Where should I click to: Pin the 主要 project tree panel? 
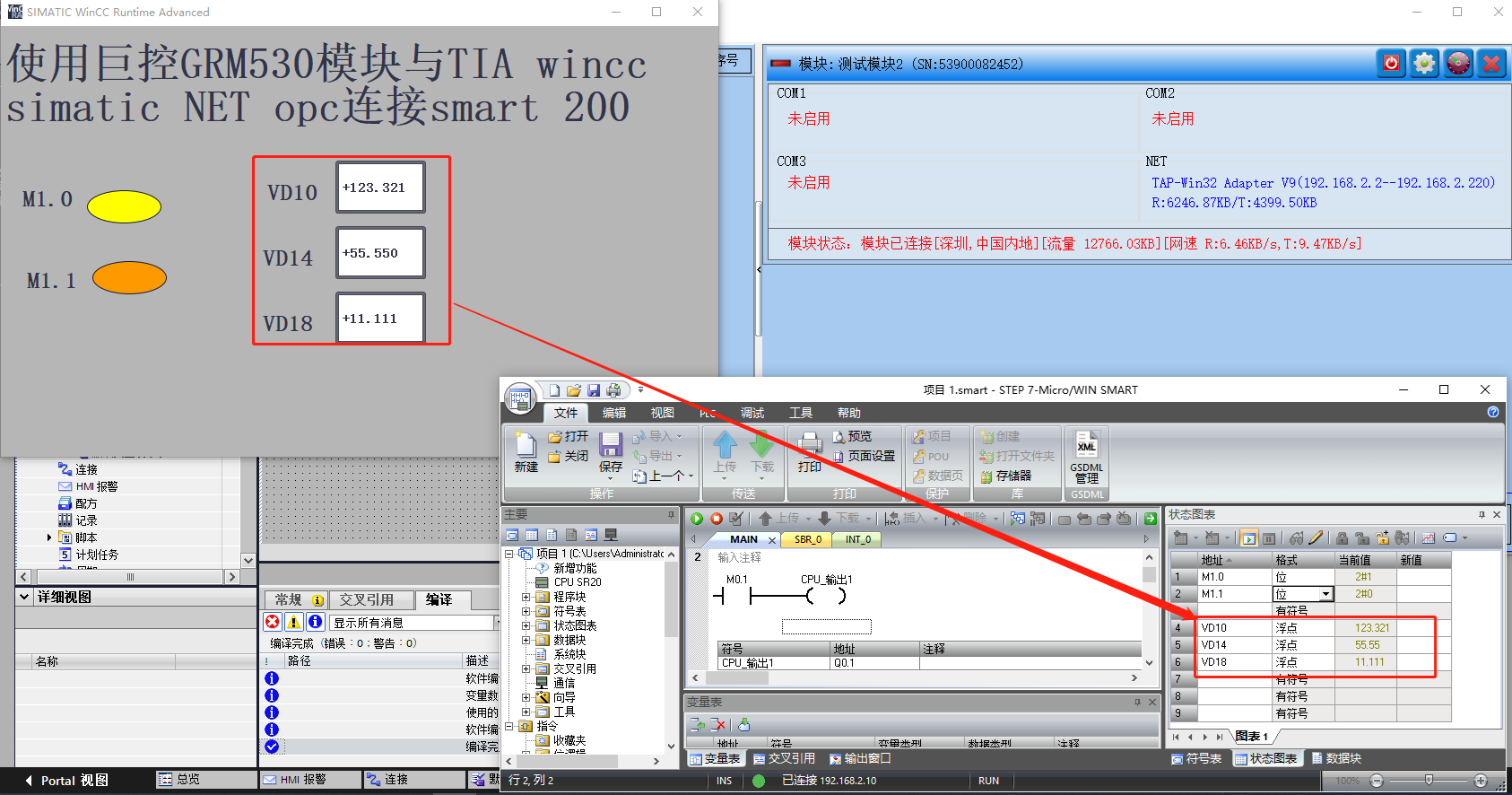coord(671,514)
